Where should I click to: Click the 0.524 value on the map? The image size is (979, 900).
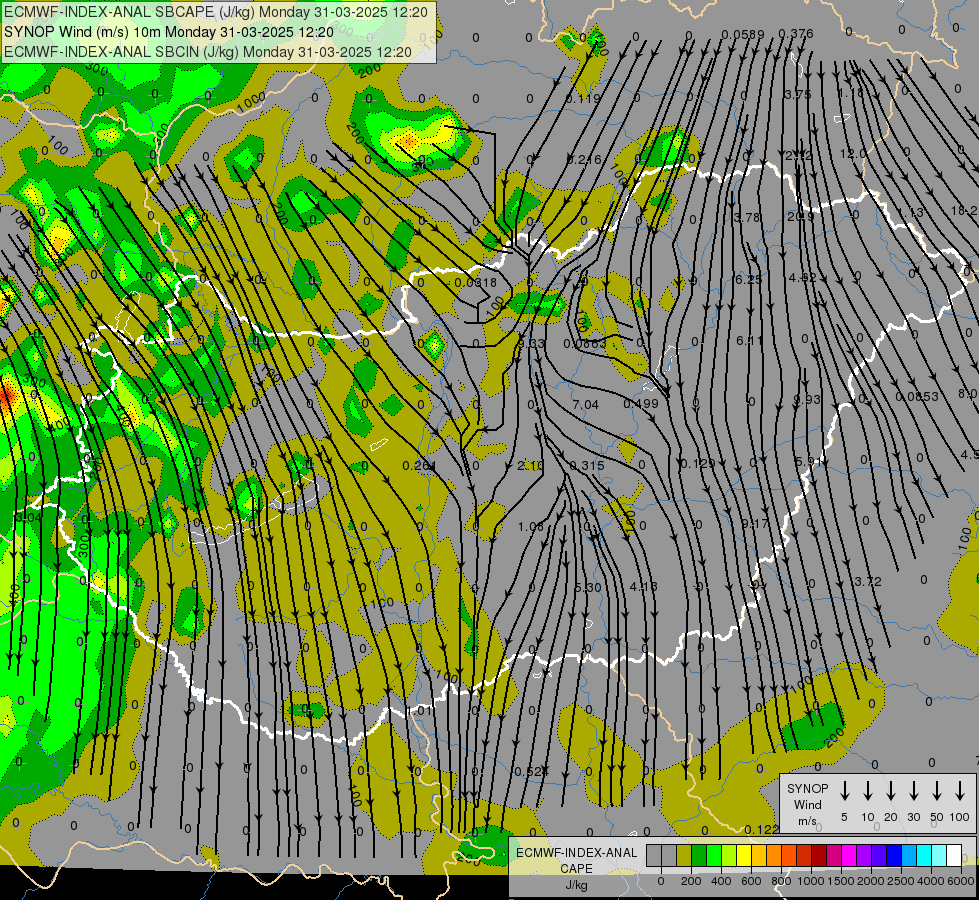tap(531, 771)
